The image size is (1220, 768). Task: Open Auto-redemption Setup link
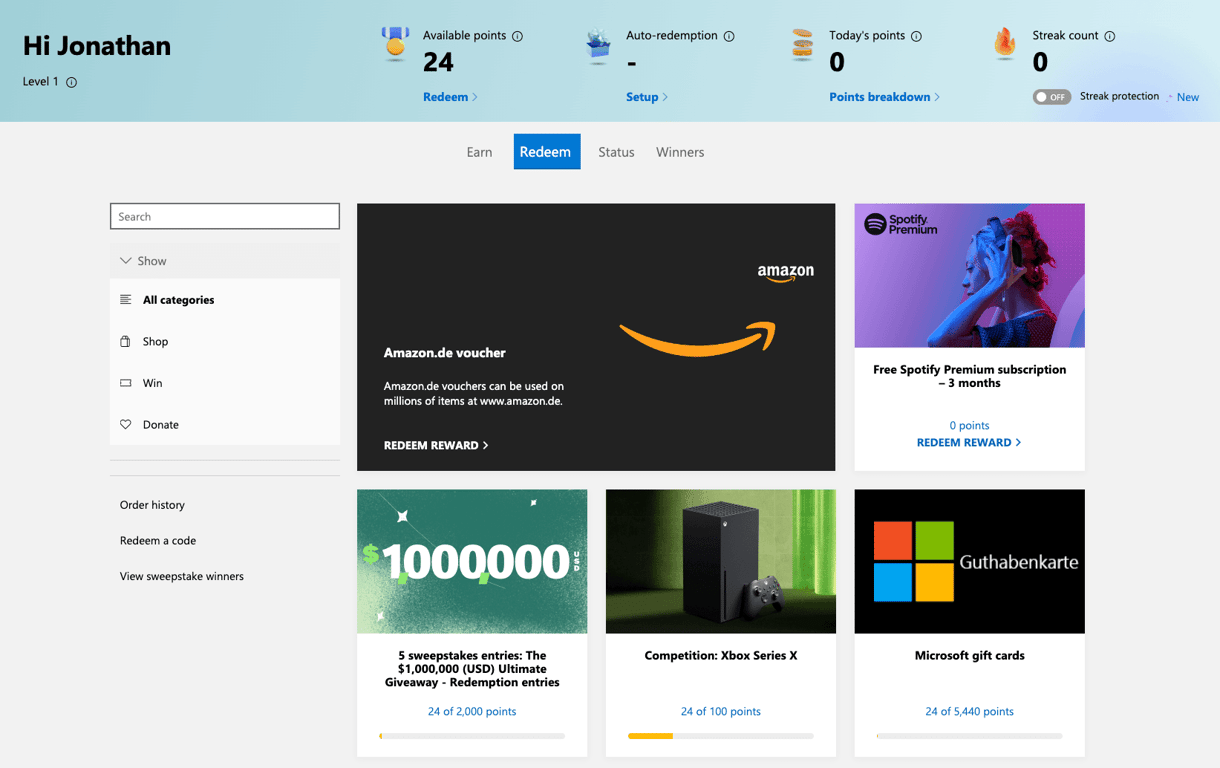[647, 97]
